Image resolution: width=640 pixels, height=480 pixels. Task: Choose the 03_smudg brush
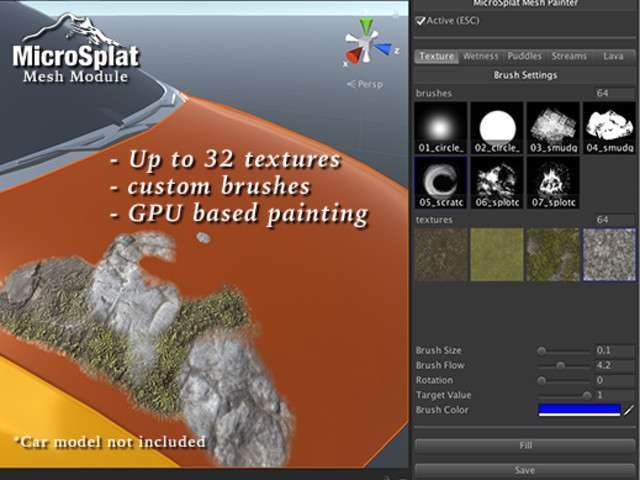[553, 128]
